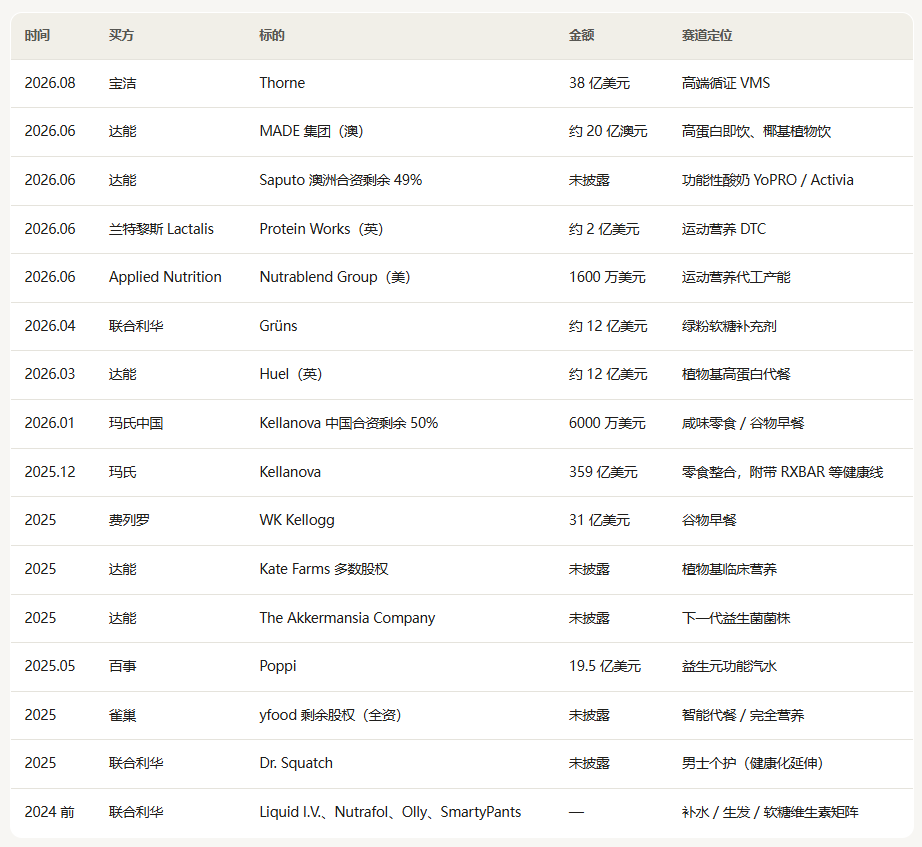Click the Grüns target cell
This screenshot has width=922, height=847.
tap(278, 326)
